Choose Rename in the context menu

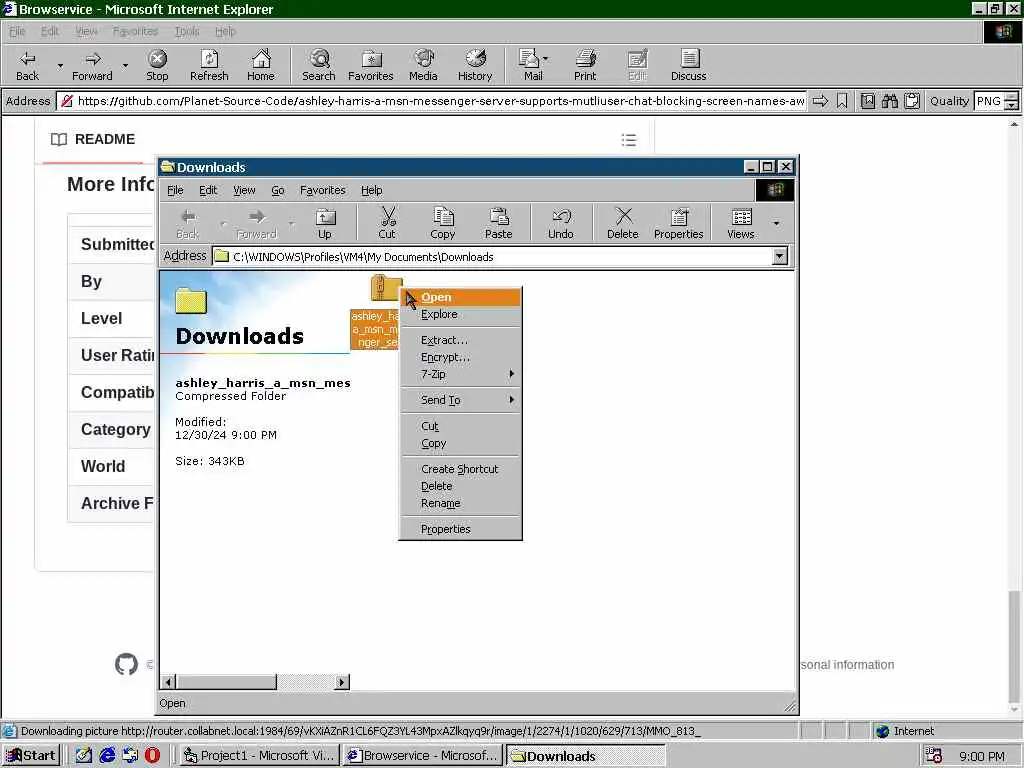click(460, 504)
